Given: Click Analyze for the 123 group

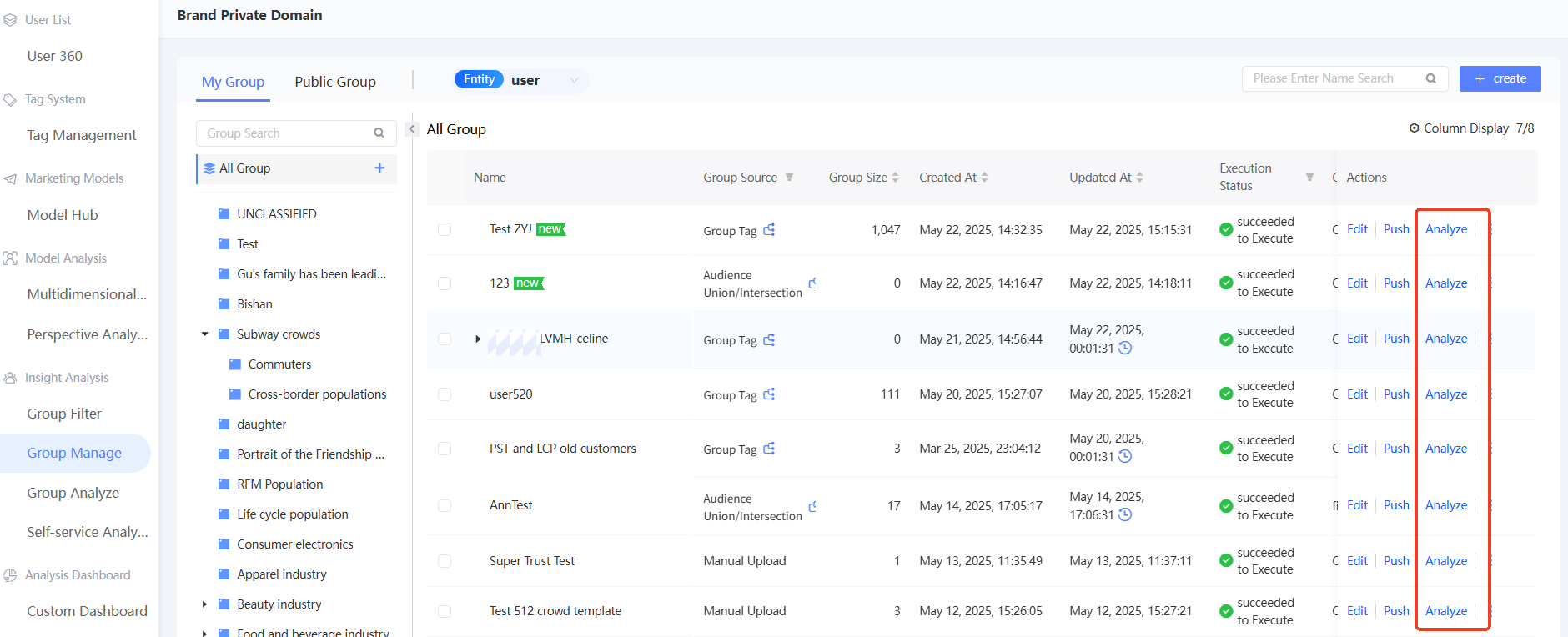Looking at the screenshot, I should [1445, 283].
